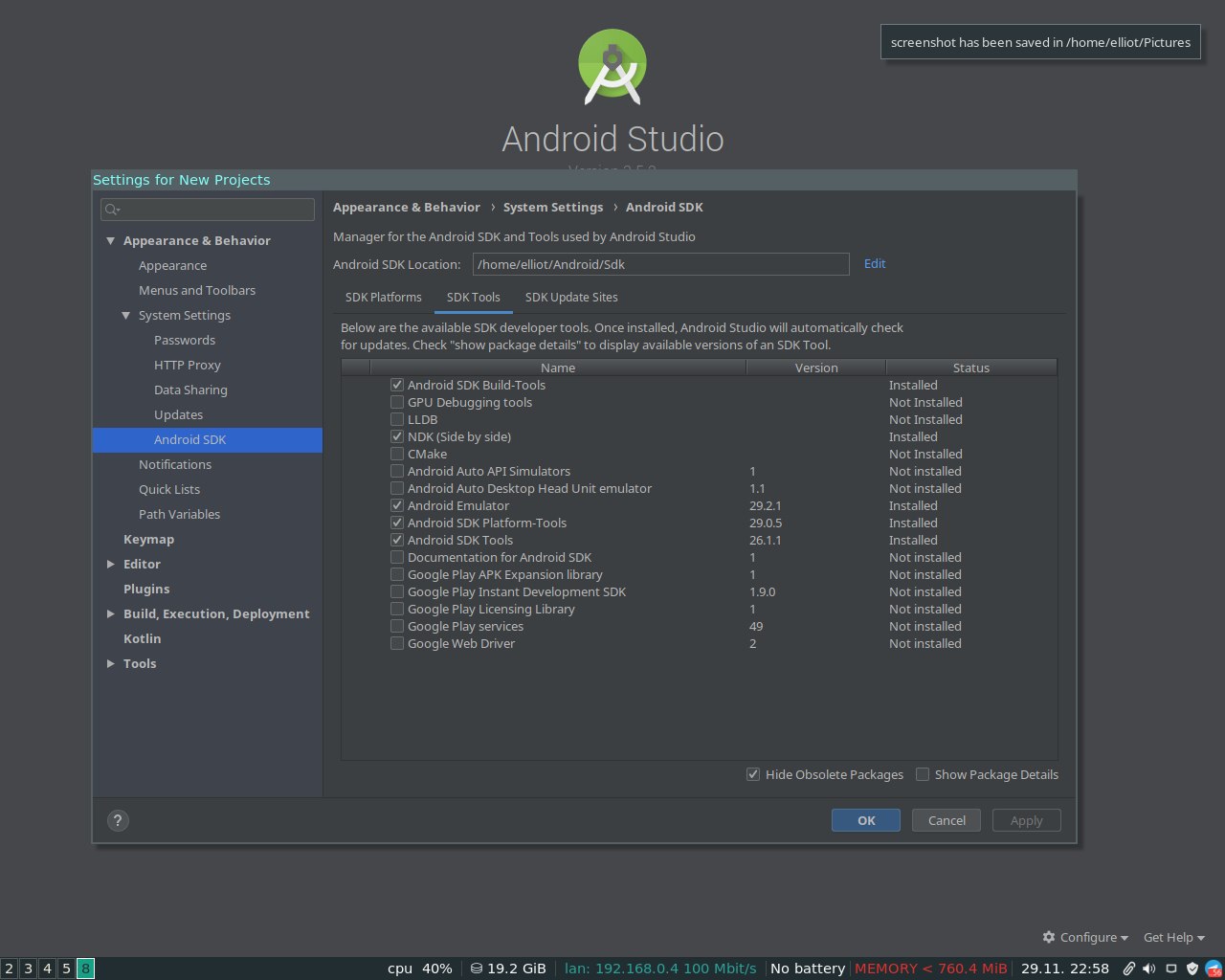
Task: Open the Get Help dropdown
Action: point(1174,937)
